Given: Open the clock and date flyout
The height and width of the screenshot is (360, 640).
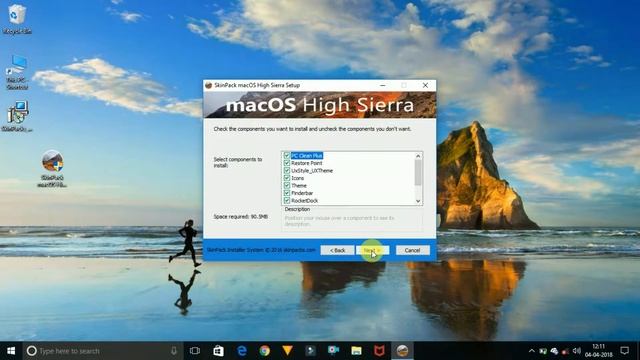Looking at the screenshot, I should 598,351.
